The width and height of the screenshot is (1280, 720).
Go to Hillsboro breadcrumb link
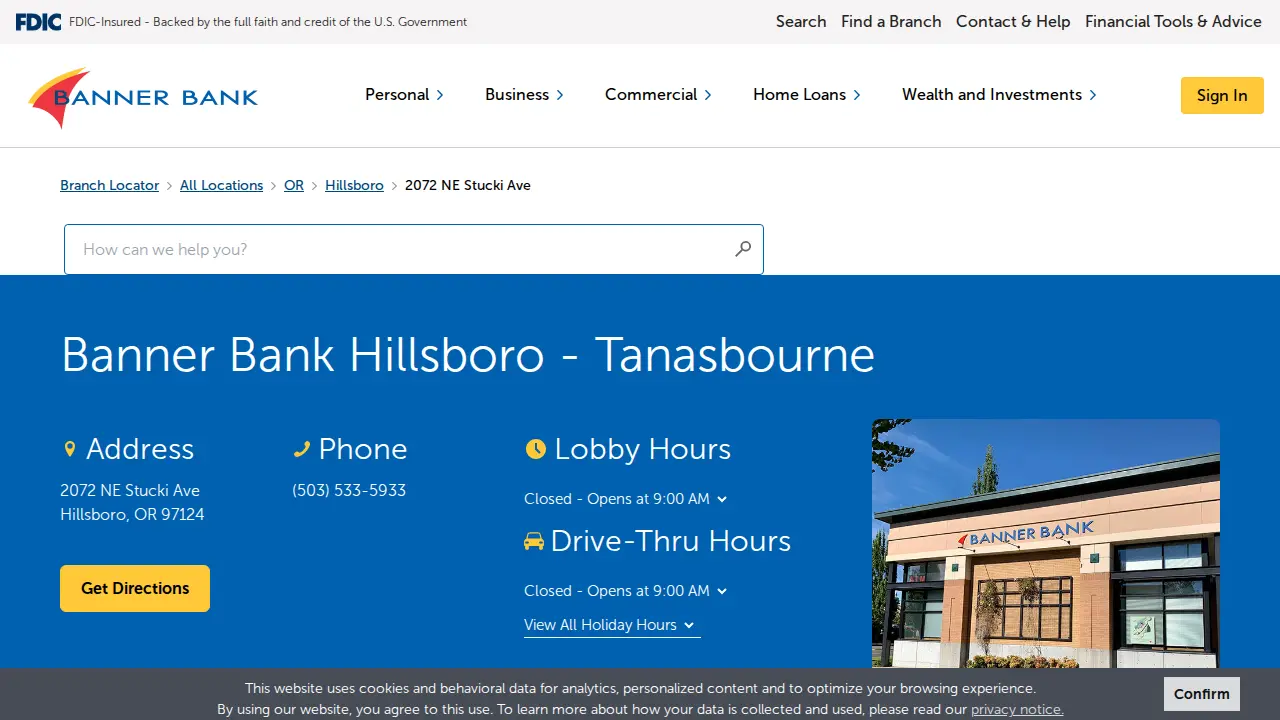pos(354,185)
